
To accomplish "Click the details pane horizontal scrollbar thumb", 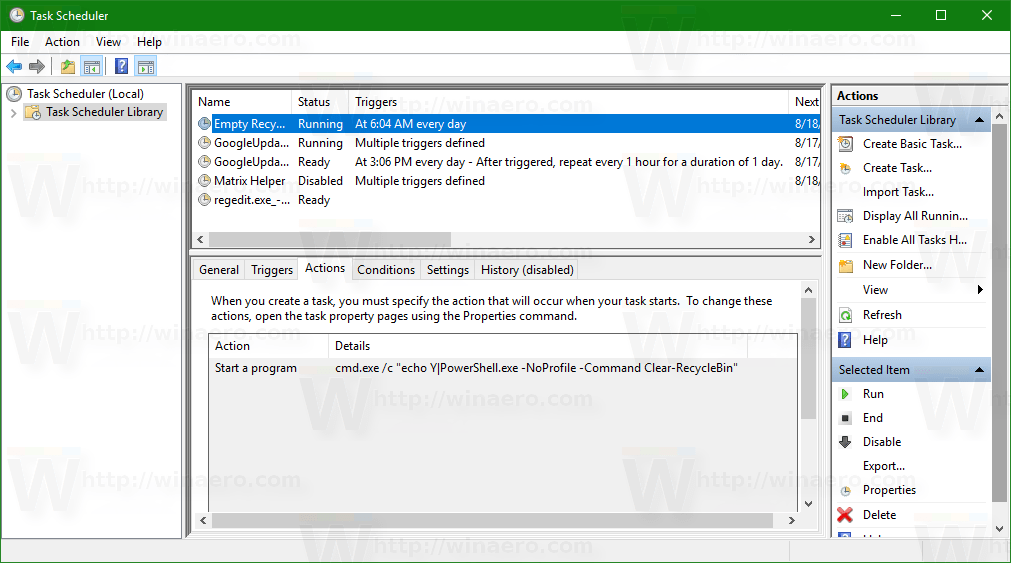I will [x=493, y=520].
